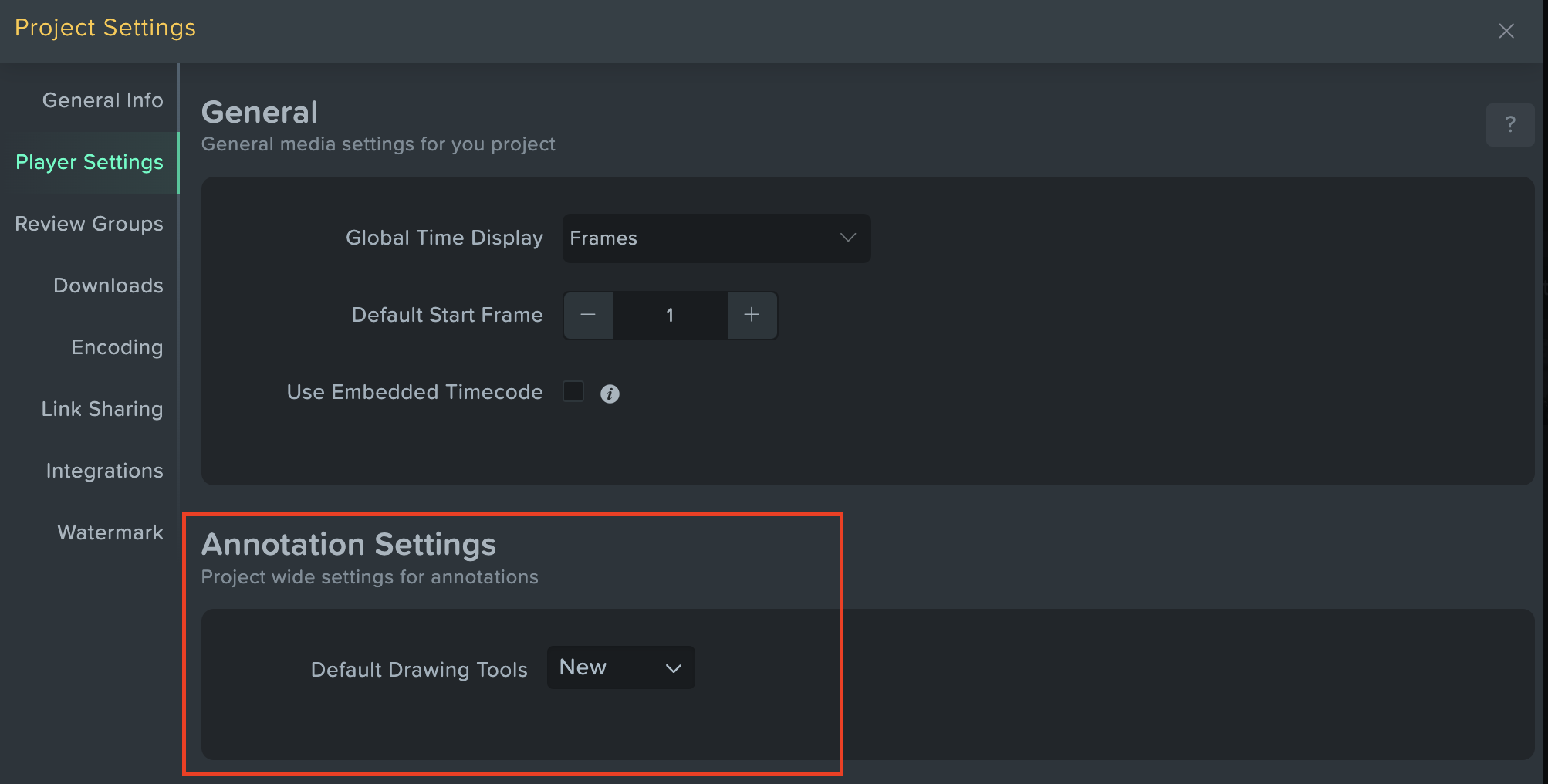Open the Global Time Display dropdown
1548x784 pixels.
click(716, 238)
